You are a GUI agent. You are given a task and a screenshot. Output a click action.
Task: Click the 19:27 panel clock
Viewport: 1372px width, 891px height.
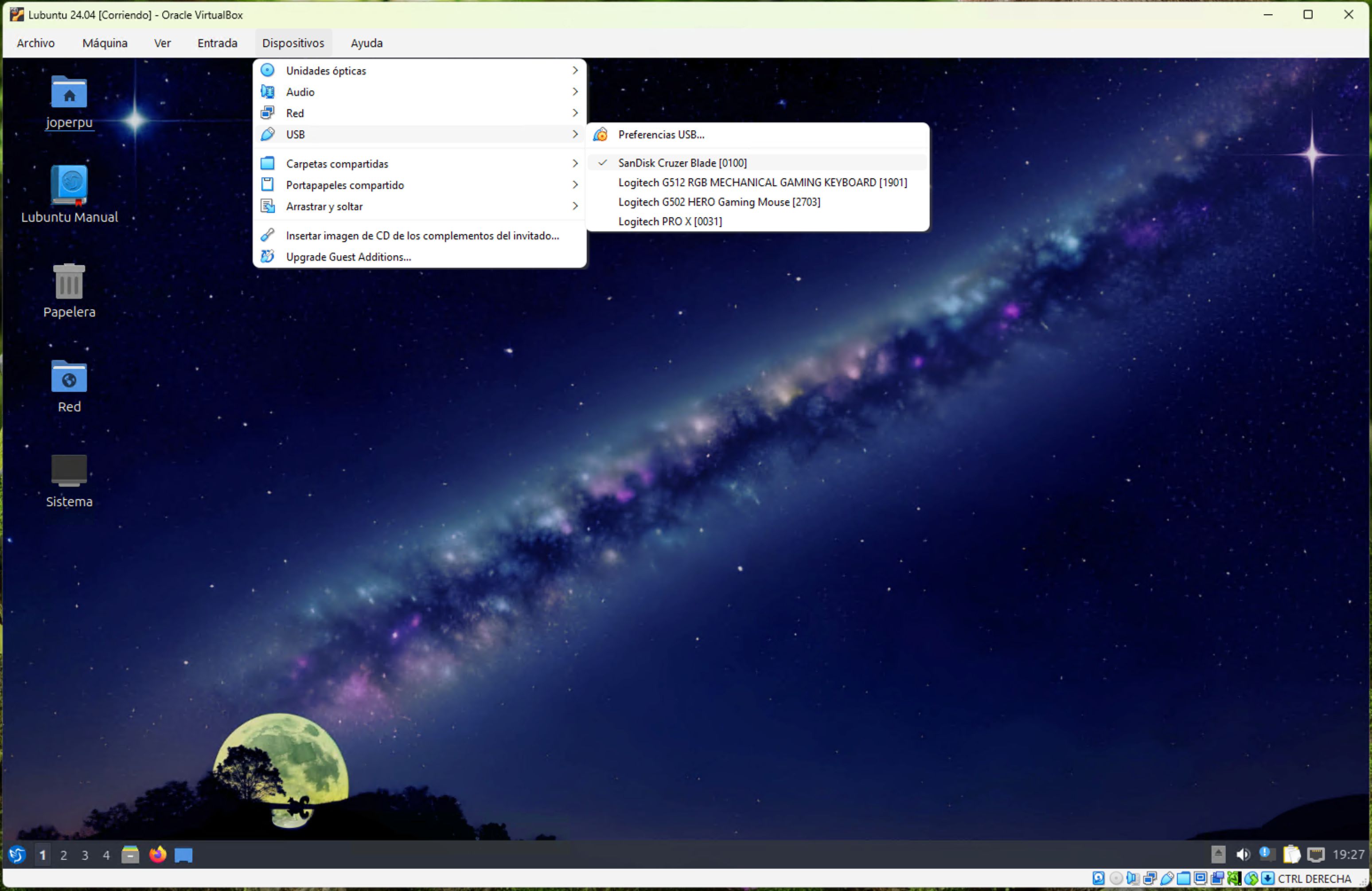click(x=1349, y=855)
